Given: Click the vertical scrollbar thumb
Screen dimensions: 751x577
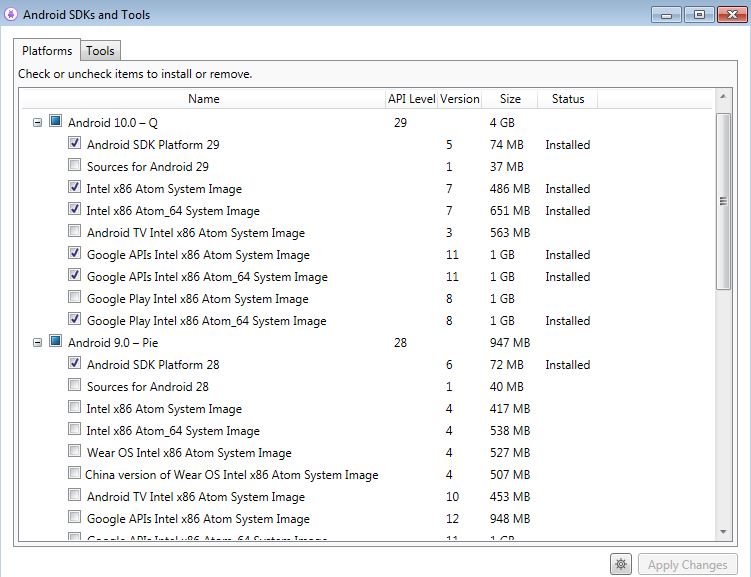Looking at the screenshot, I should [x=723, y=201].
